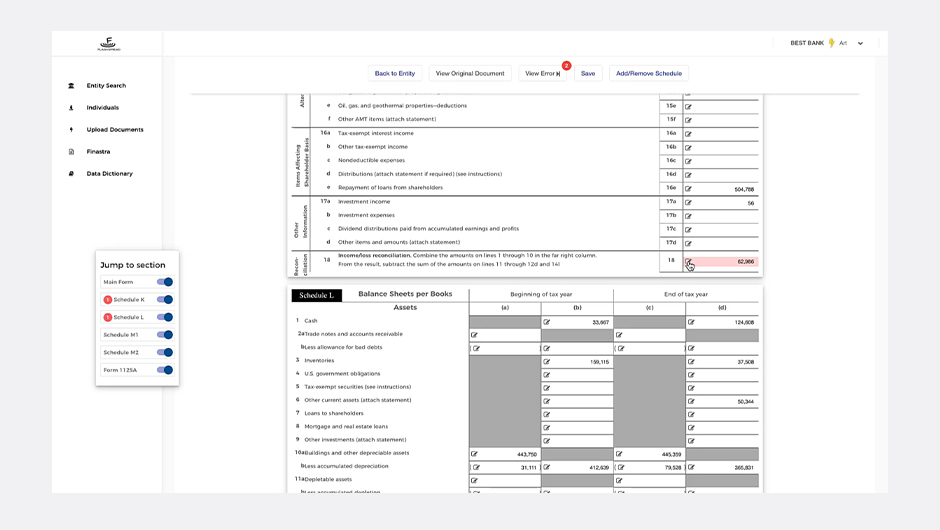Click View Original Document button
This screenshot has width=940, height=530.
[470, 73]
